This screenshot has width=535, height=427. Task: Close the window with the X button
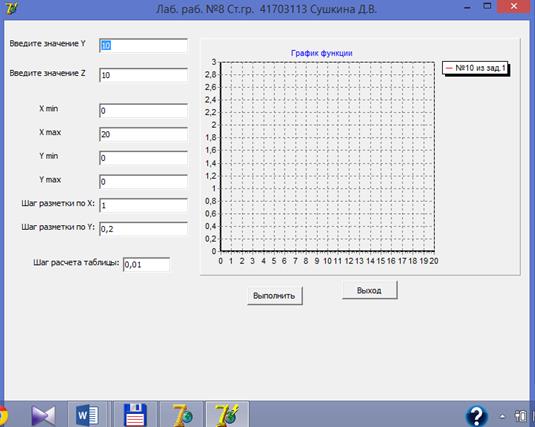coord(514,6)
